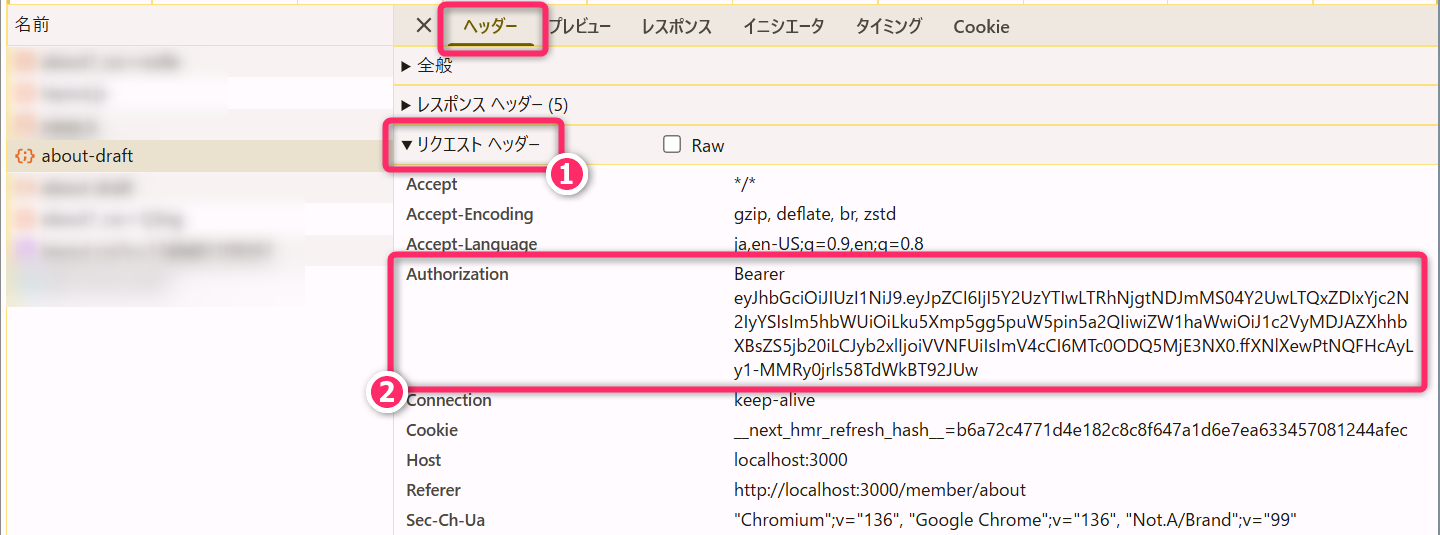Viewport: 1440px width, 535px height.
Task: Collapse the リクエスト ヘッダー section
Action: tap(471, 145)
